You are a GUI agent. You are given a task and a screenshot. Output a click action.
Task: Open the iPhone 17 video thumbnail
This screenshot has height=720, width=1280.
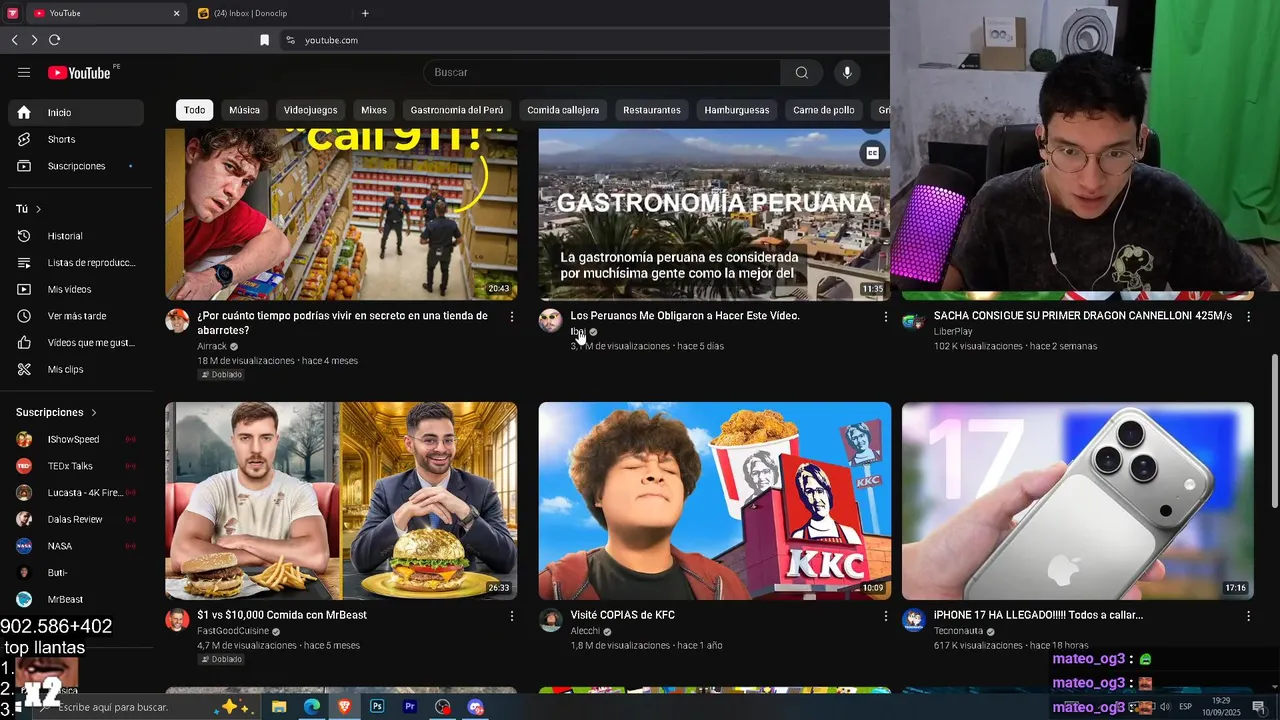pyautogui.click(x=1077, y=501)
